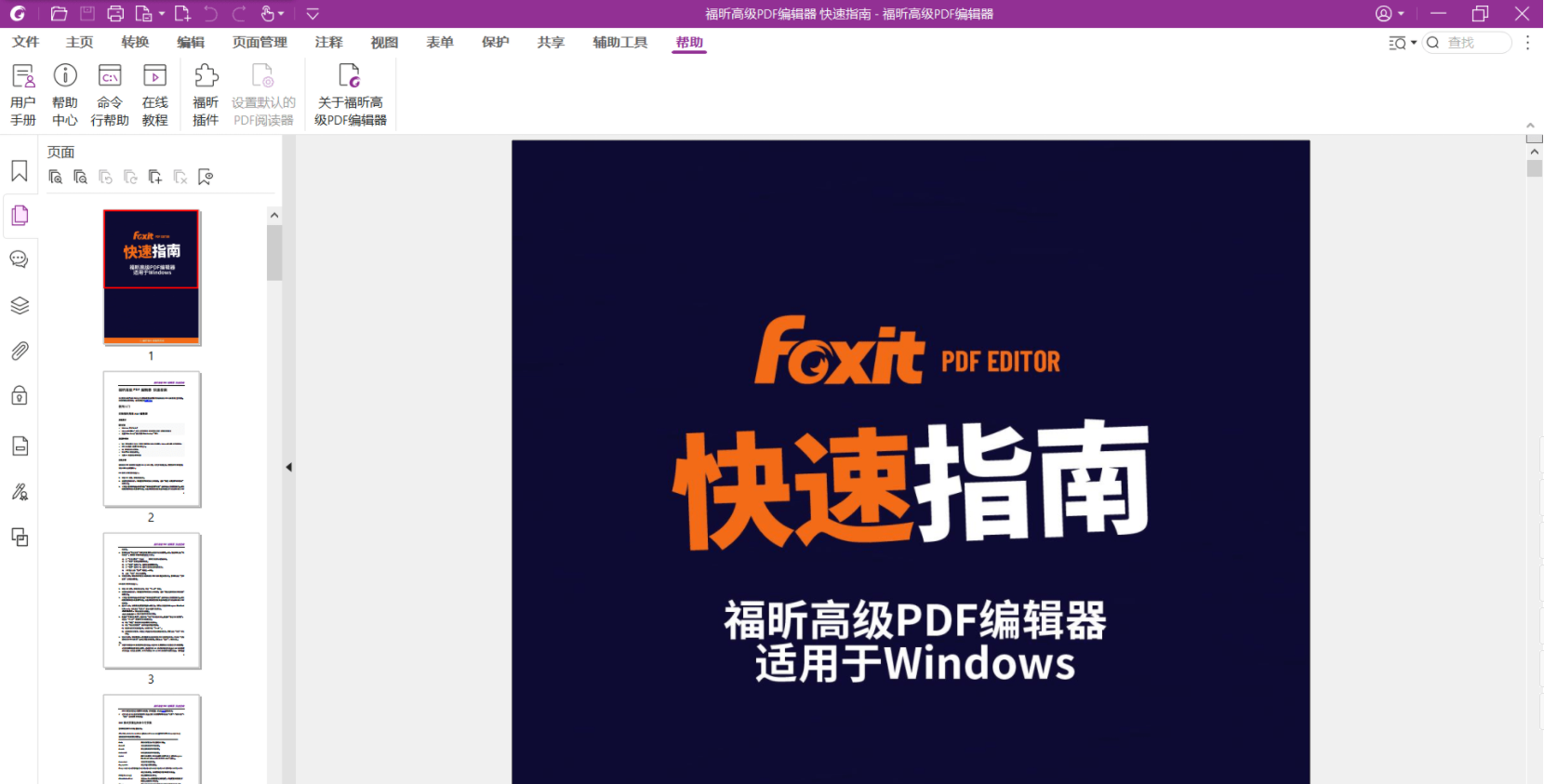Collapse the ribbon with the up chevron
Screen dimensions: 1544x784
click(1530, 126)
